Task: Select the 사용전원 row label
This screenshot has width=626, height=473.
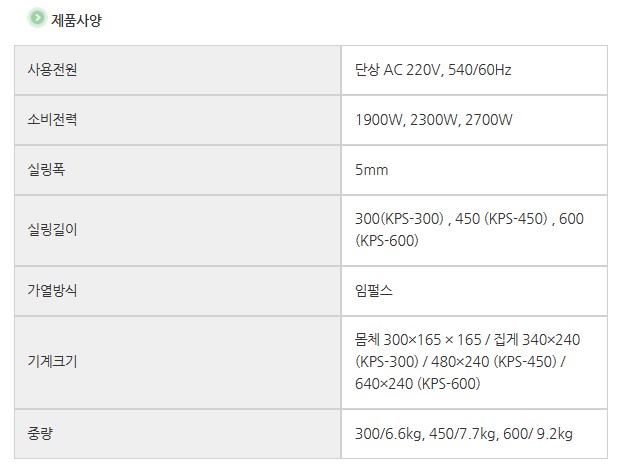Action: pyautogui.click(x=53, y=70)
